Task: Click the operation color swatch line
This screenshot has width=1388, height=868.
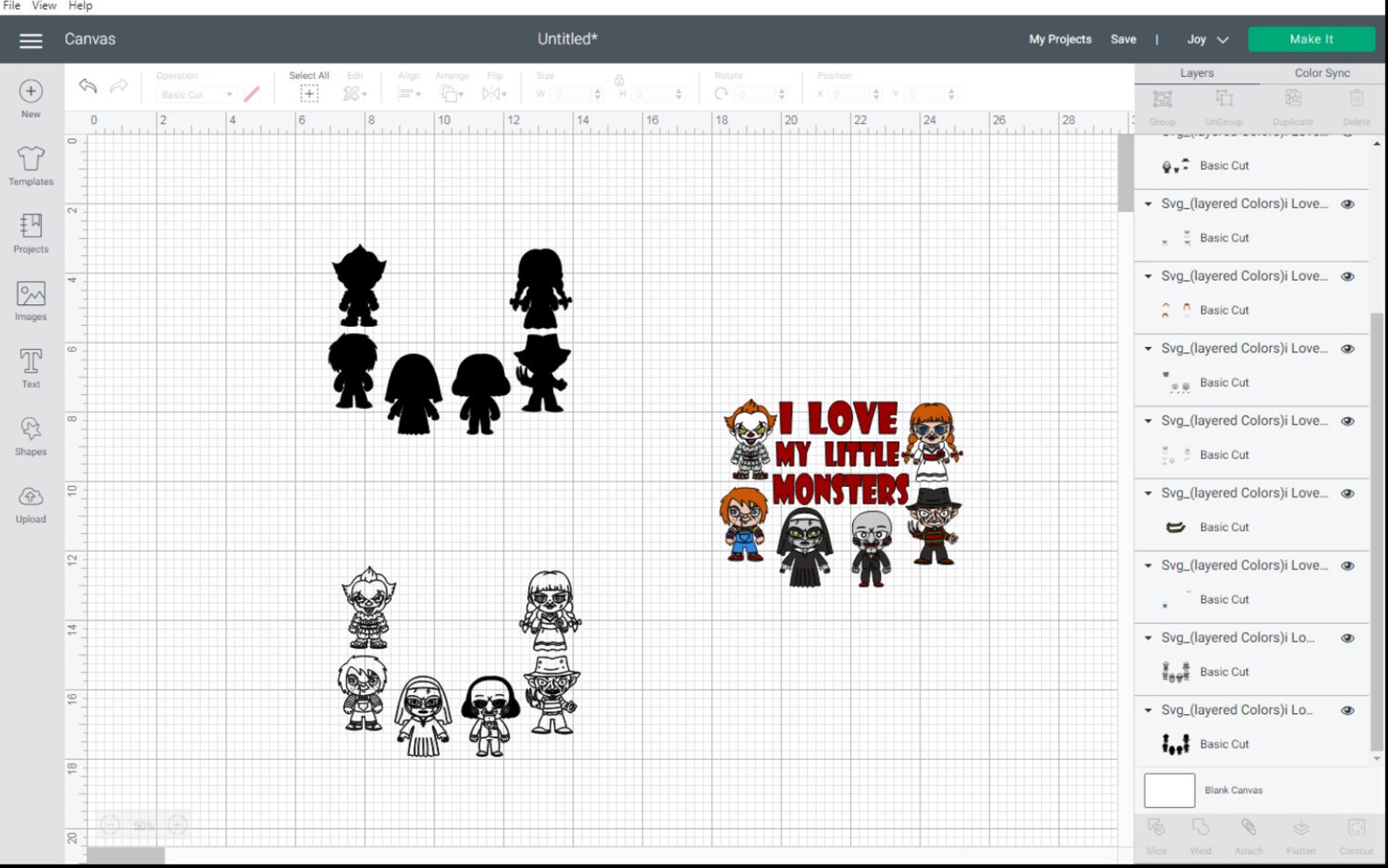Action: (x=252, y=94)
